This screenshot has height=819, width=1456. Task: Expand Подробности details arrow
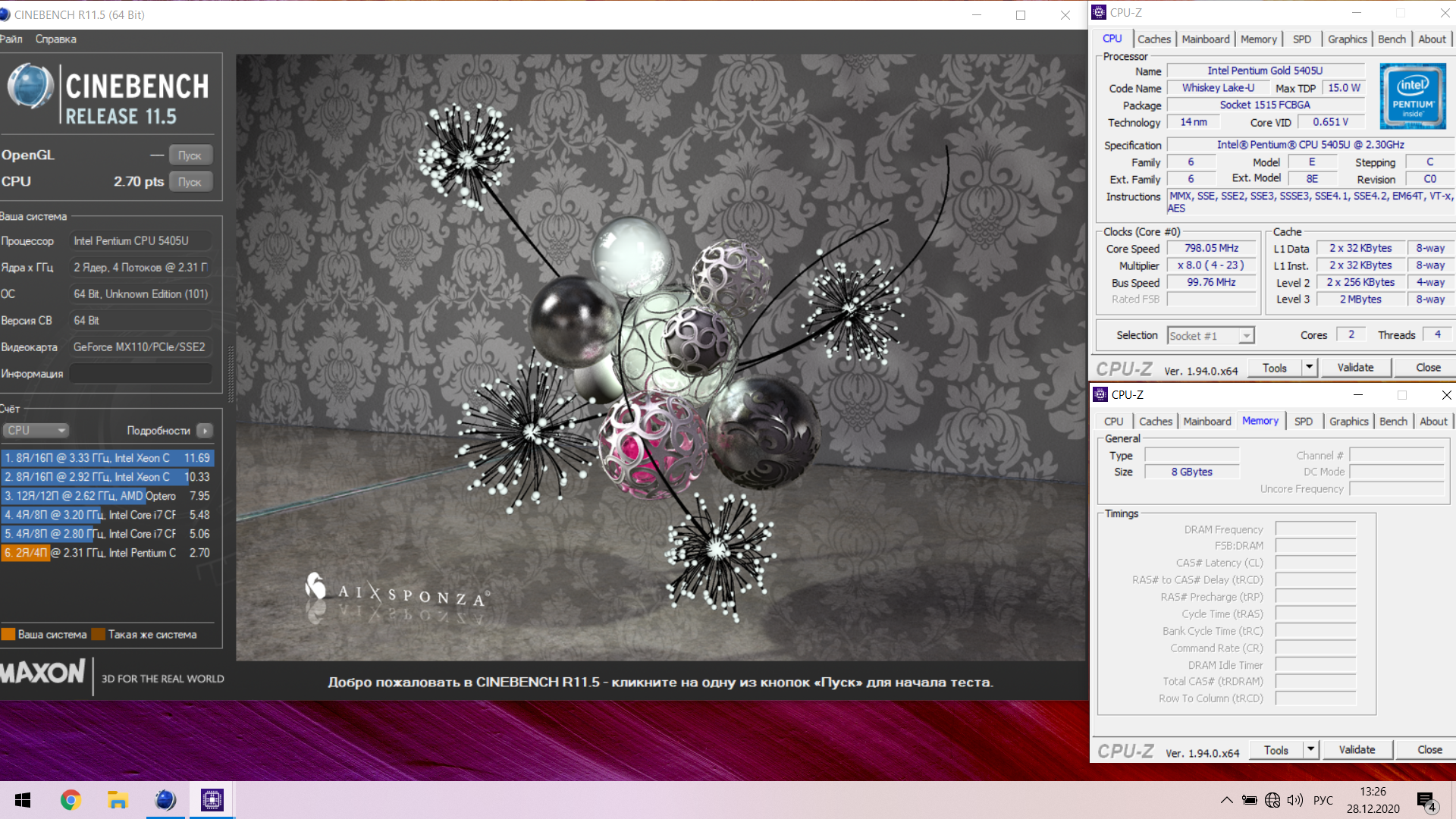pyautogui.click(x=205, y=431)
